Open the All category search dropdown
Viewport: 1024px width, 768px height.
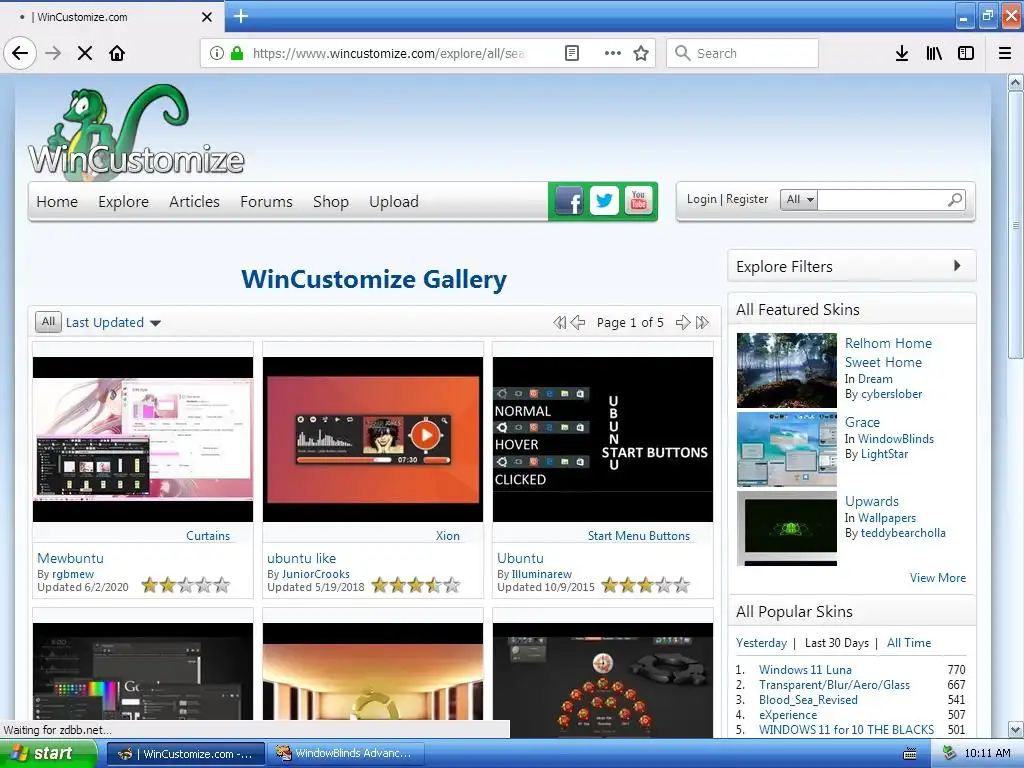point(799,199)
